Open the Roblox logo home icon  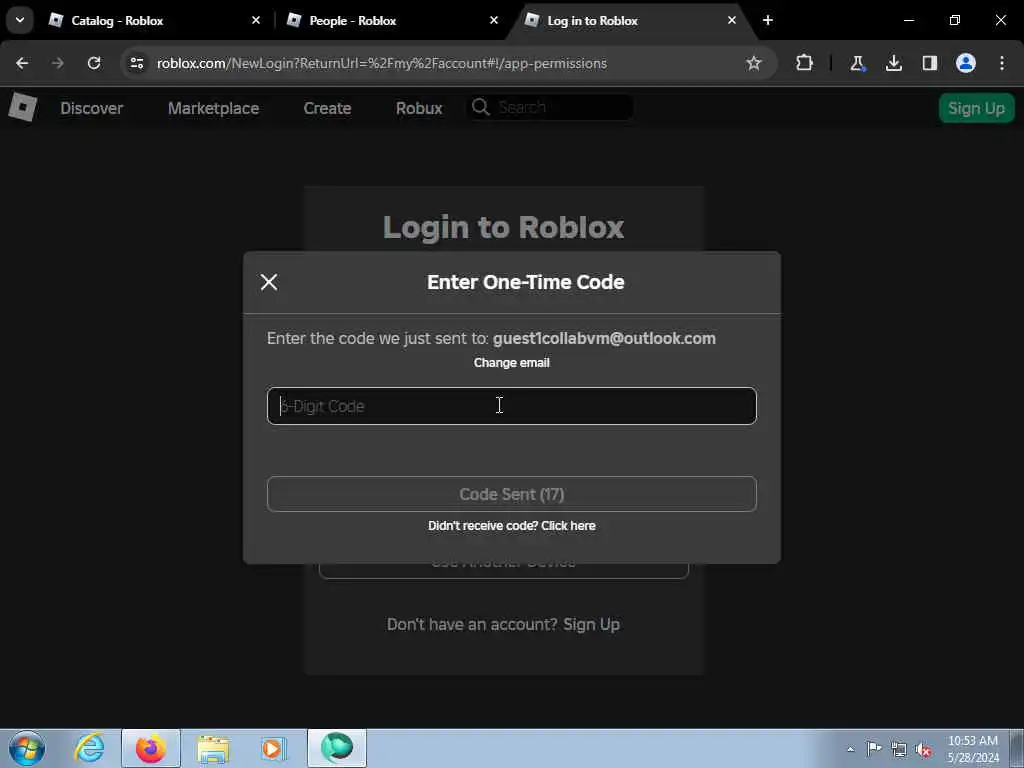point(23,107)
